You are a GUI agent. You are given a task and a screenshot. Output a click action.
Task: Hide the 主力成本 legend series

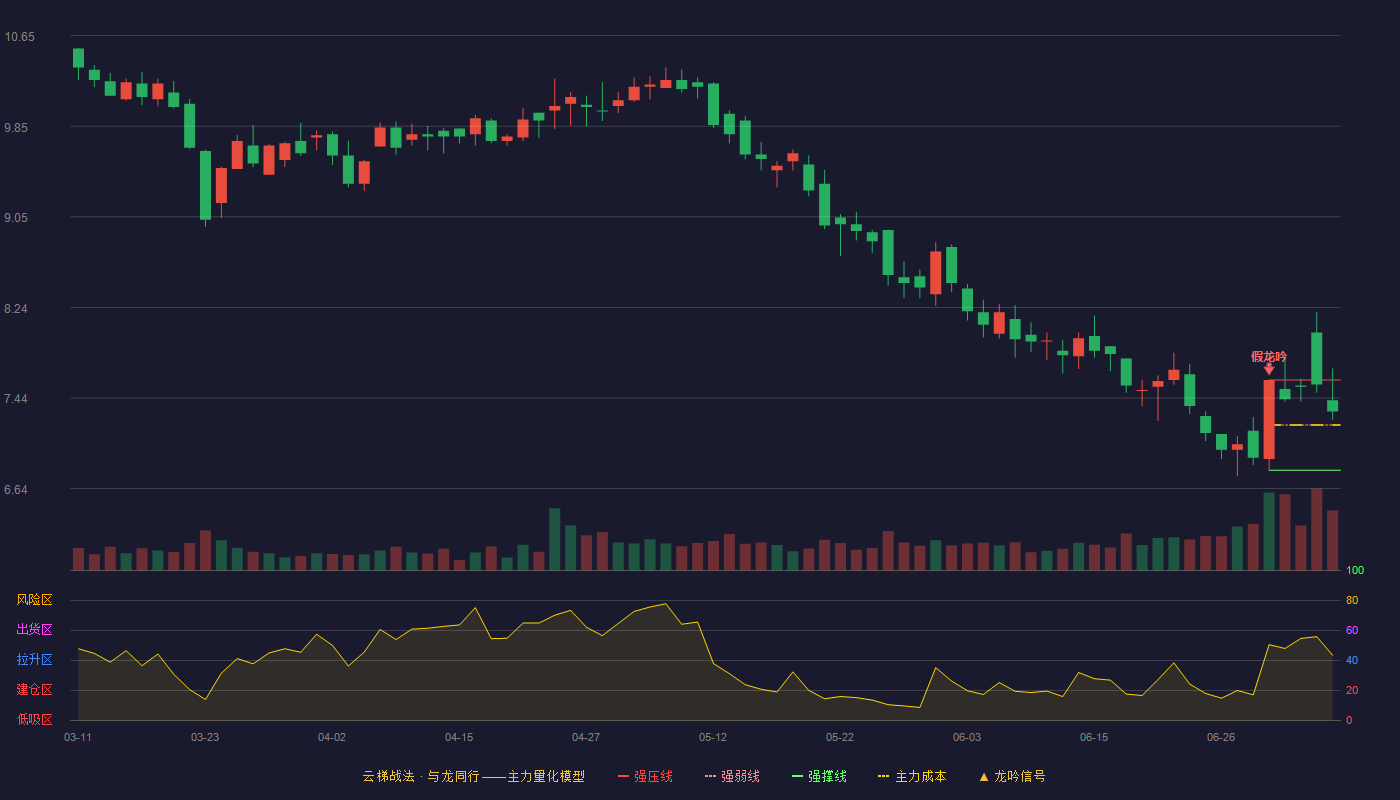click(x=912, y=776)
